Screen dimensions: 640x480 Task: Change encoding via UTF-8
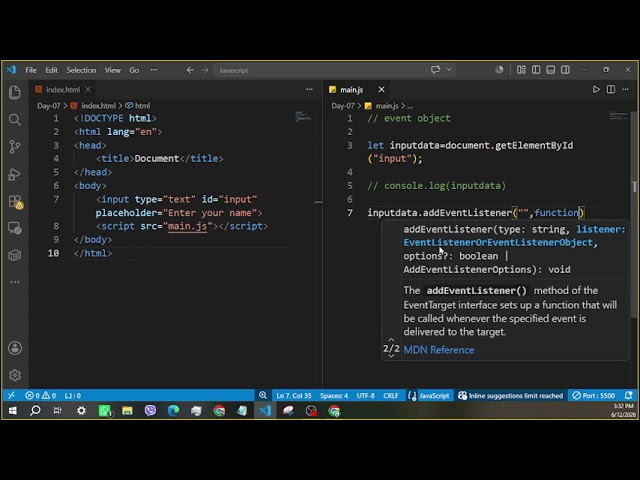pyautogui.click(x=365, y=396)
